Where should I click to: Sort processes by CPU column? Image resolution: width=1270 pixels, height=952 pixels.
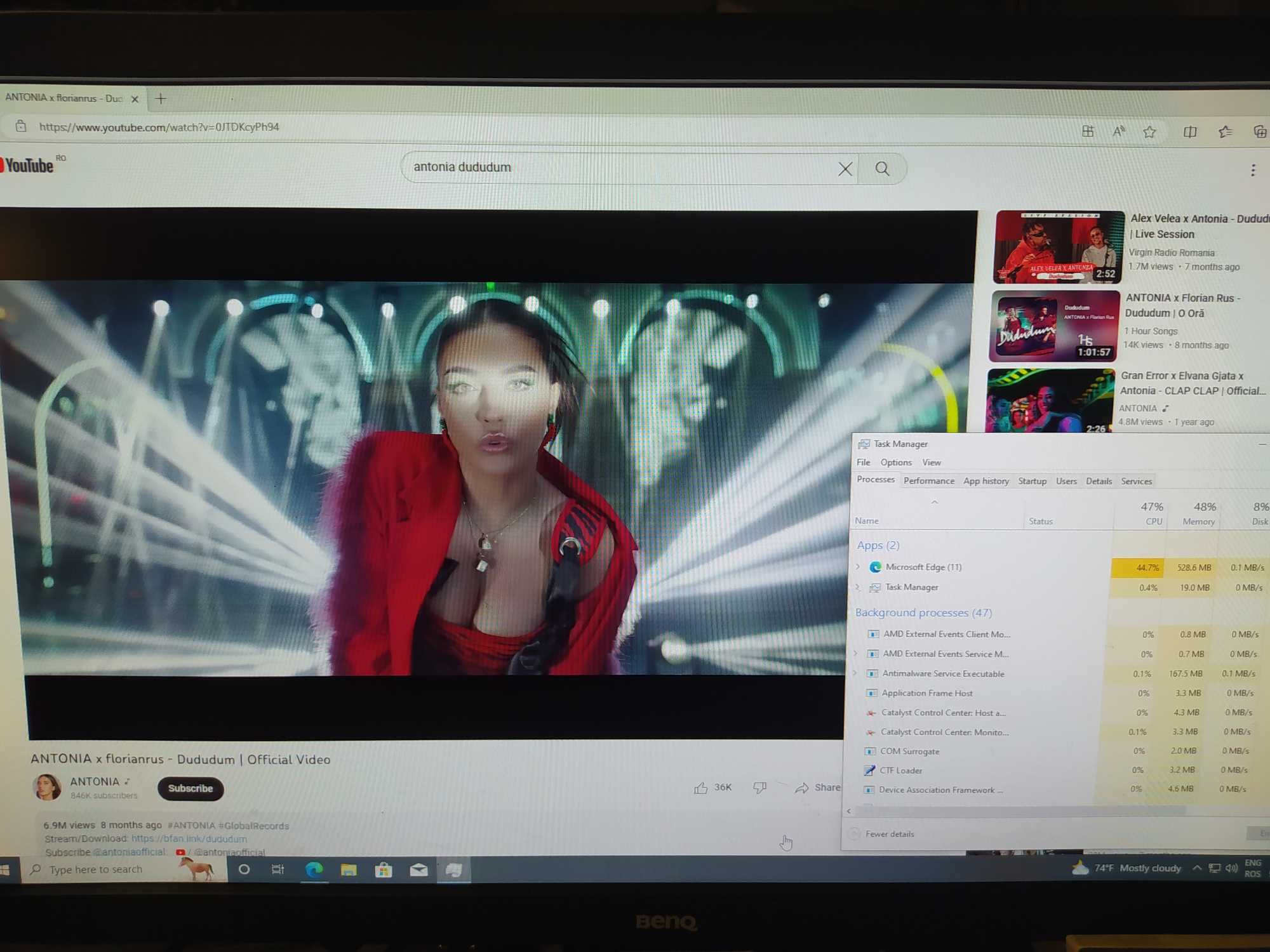(1140, 513)
